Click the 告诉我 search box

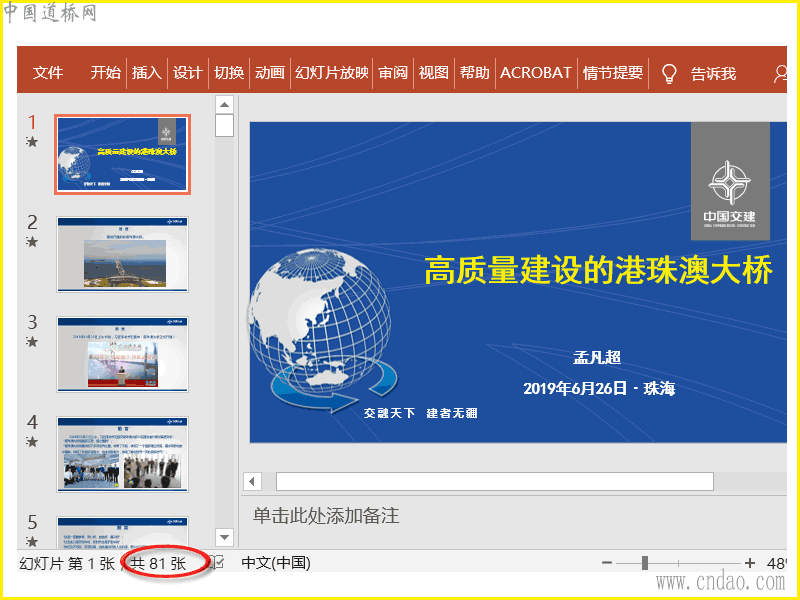[713, 74]
